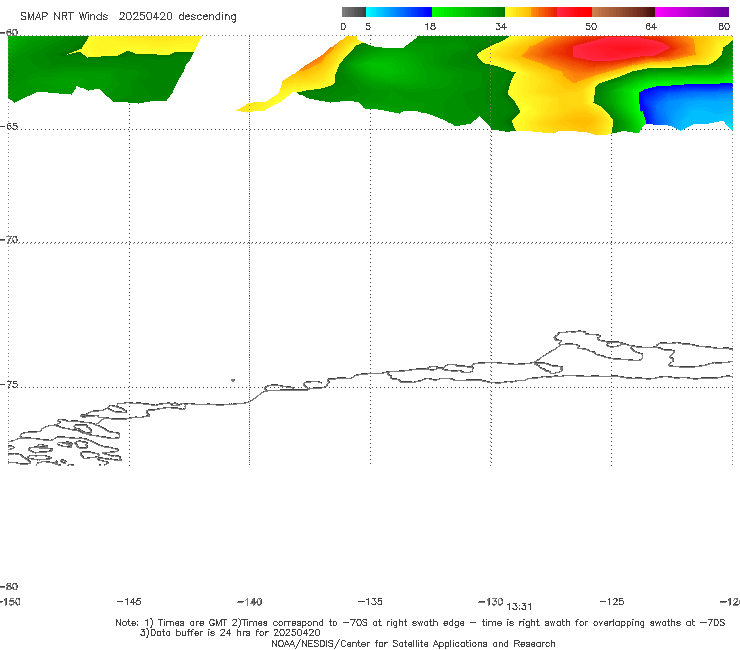Click the latitude label '-75'
This screenshot has height=650, width=740.
click(9, 385)
